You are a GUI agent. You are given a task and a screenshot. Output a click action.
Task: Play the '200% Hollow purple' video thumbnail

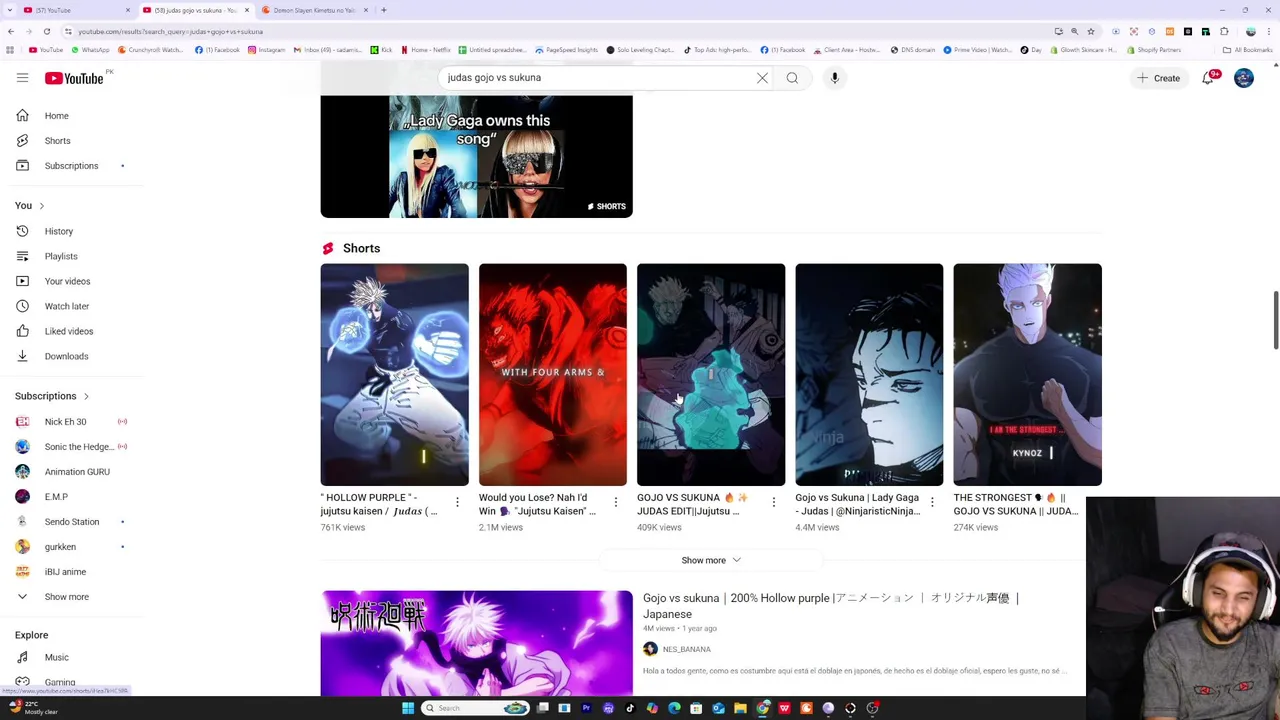pyautogui.click(x=476, y=643)
